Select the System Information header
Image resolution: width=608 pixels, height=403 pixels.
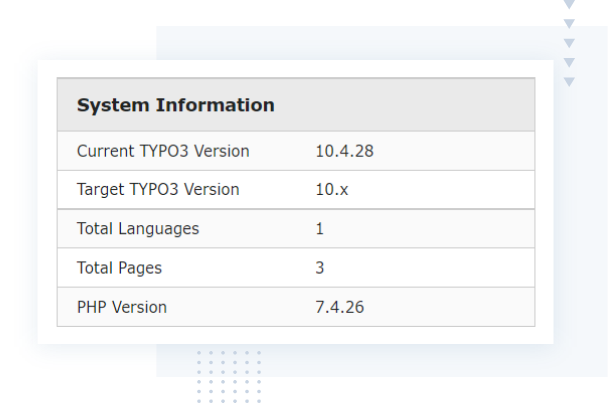click(175, 105)
